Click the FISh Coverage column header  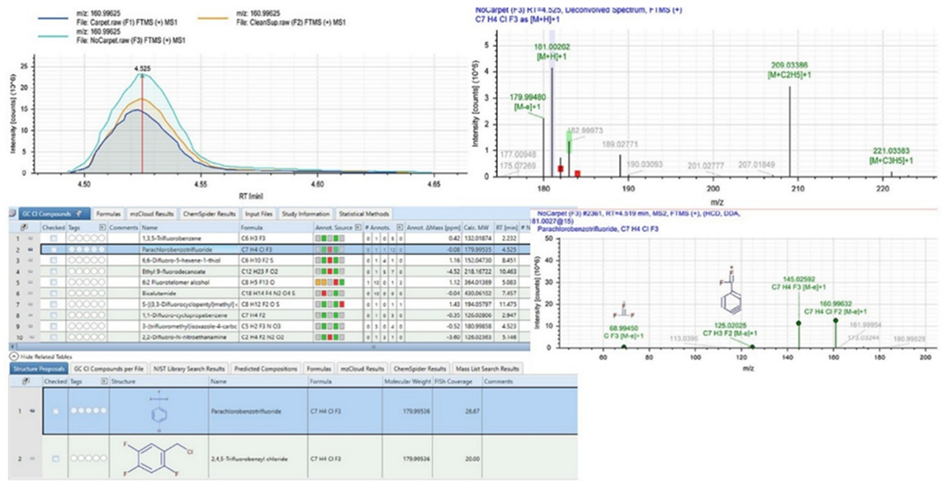tap(454, 382)
